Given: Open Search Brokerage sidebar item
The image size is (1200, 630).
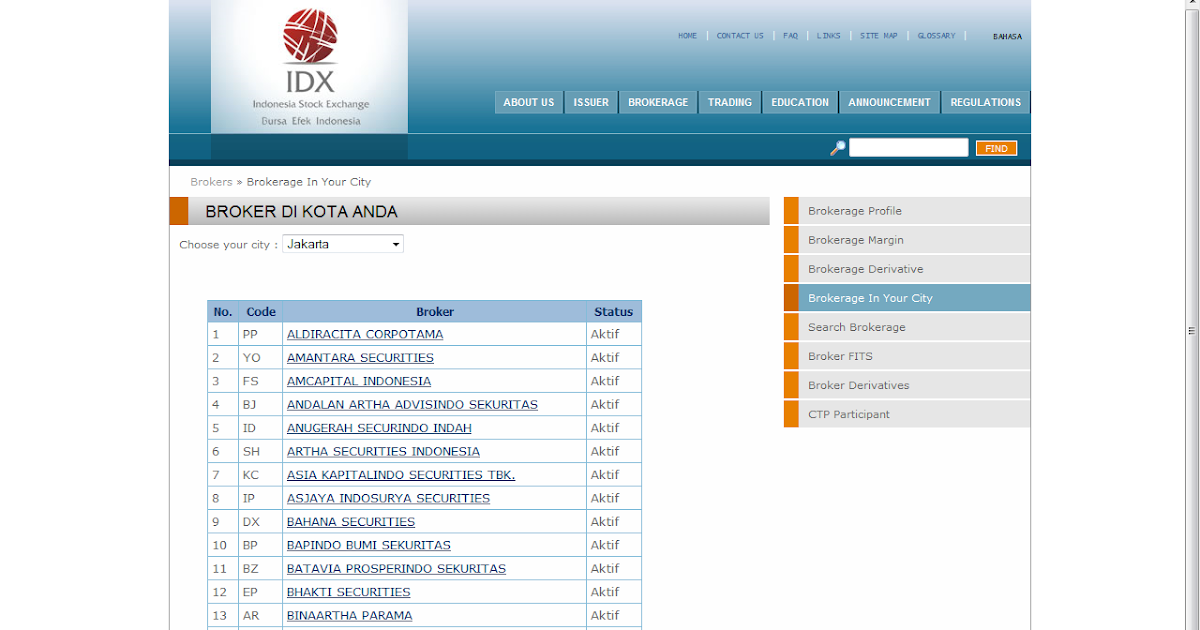Looking at the screenshot, I should pyautogui.click(x=907, y=327).
